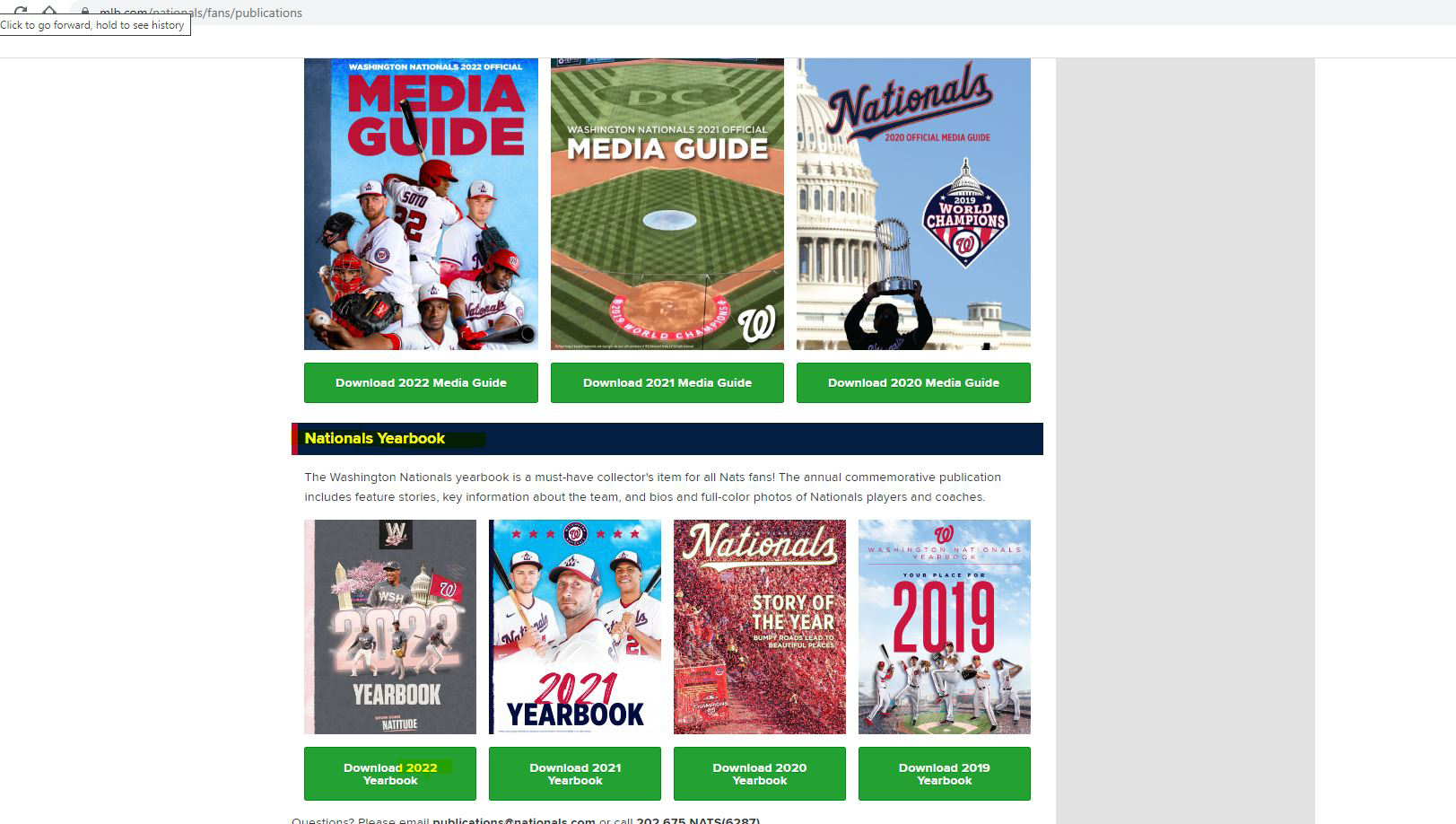
Task: Download the 2020 Media Guide
Action: pyautogui.click(x=913, y=382)
